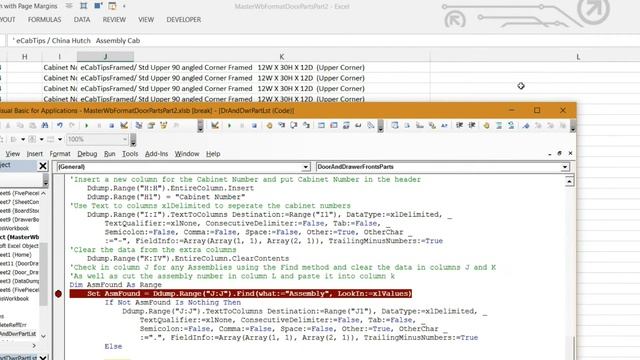The height and width of the screenshot is (360, 640).
Task: Click the Toggle Bookmark flag icon
Action: tap(526, 125)
